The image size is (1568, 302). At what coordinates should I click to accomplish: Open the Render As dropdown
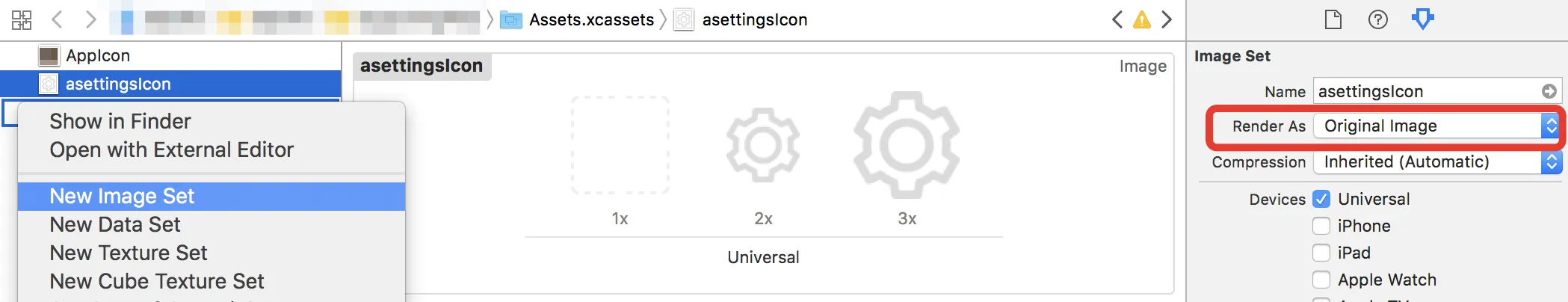click(1436, 126)
